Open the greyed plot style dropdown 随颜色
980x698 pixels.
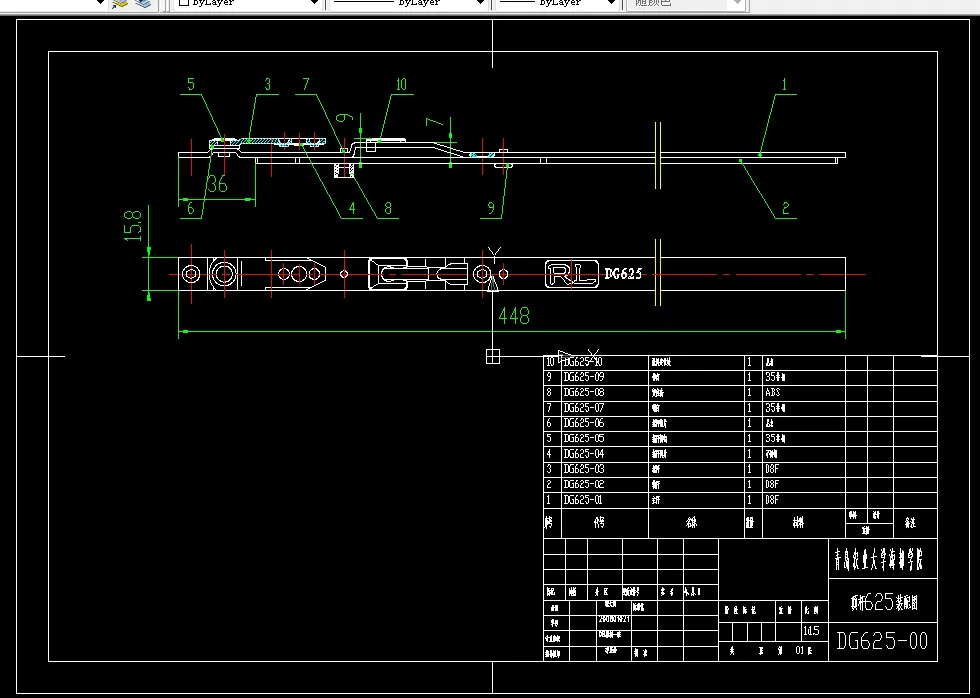tap(685, 3)
